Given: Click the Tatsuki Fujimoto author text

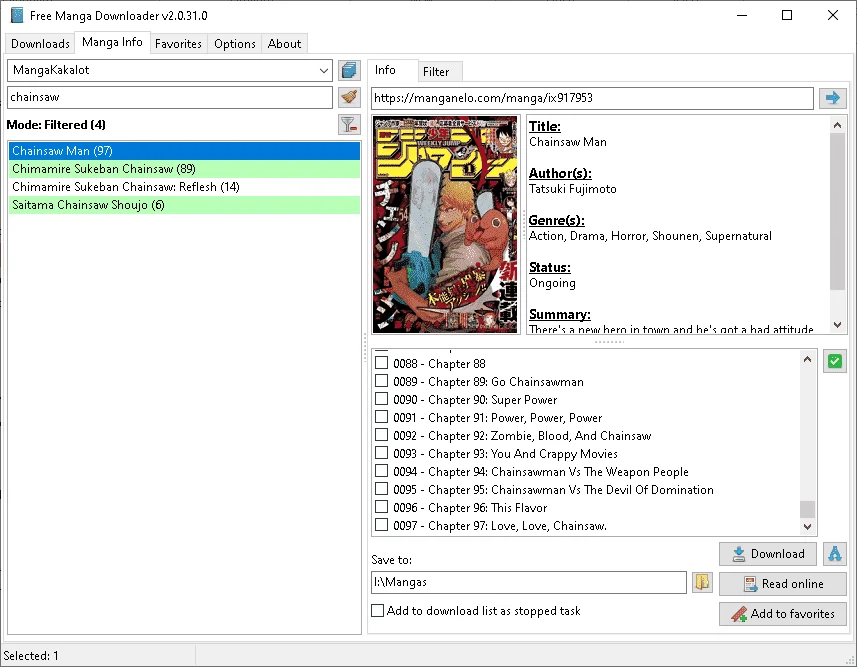Looking at the screenshot, I should pyautogui.click(x=572, y=189).
